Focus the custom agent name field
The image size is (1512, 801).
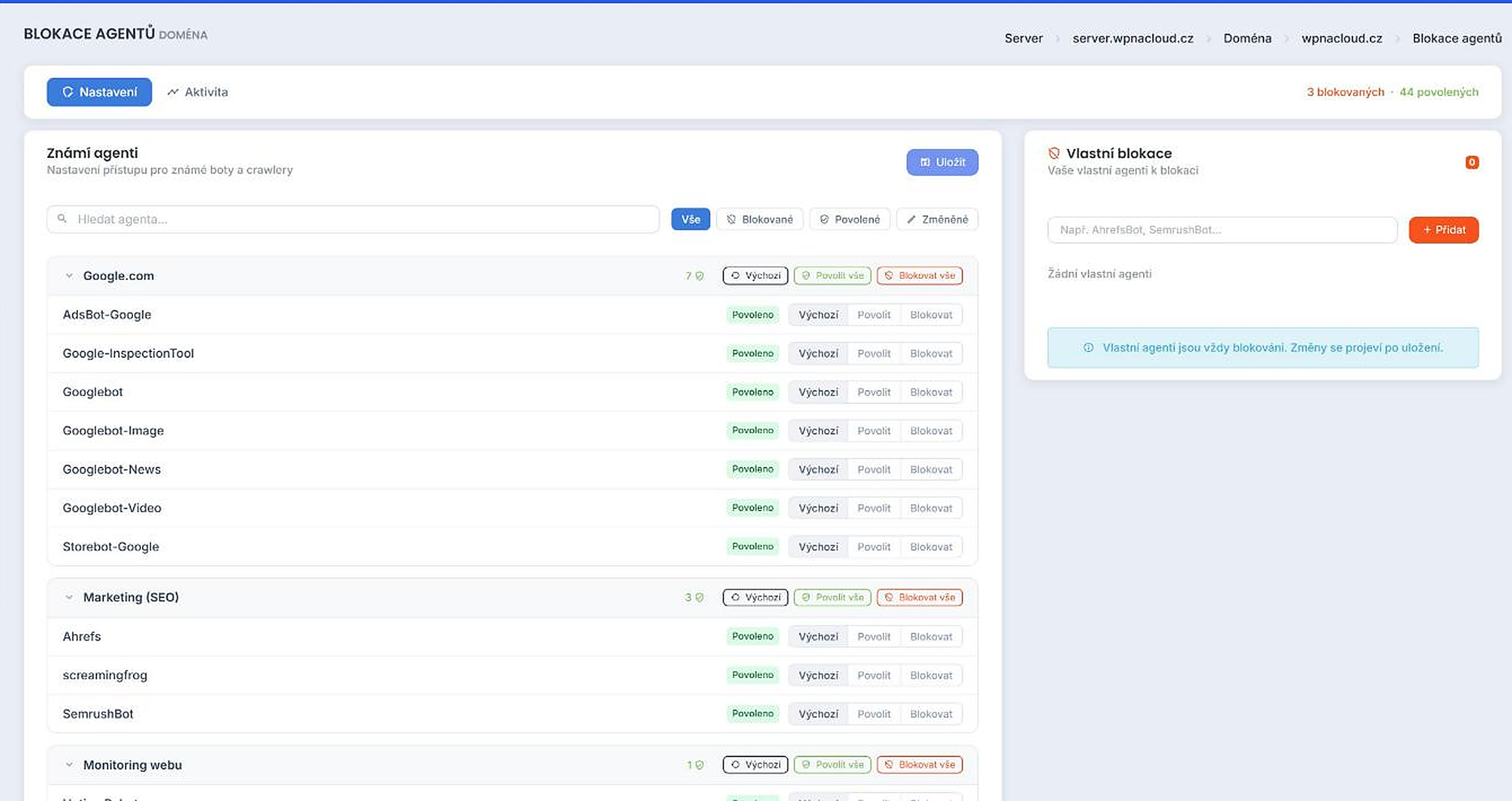coord(1222,230)
